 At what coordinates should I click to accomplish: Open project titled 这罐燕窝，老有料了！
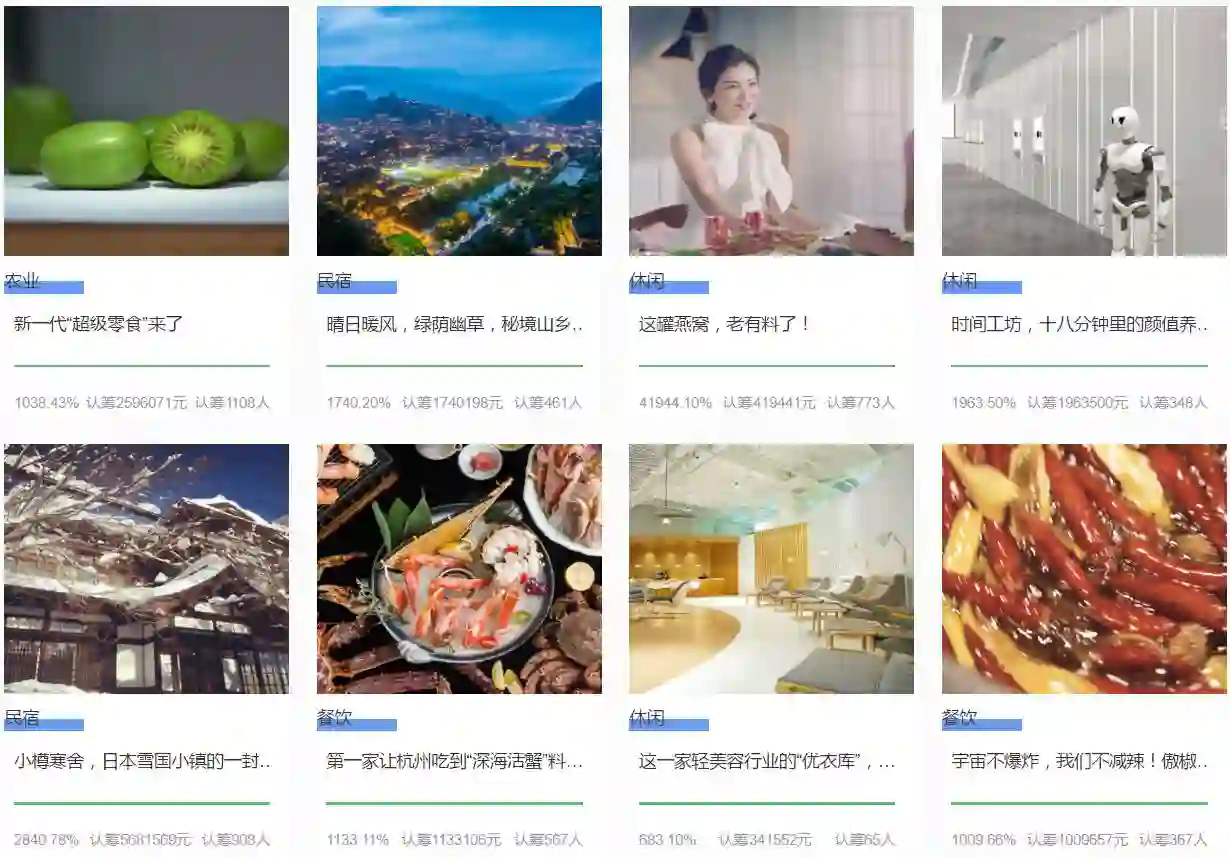point(725,324)
